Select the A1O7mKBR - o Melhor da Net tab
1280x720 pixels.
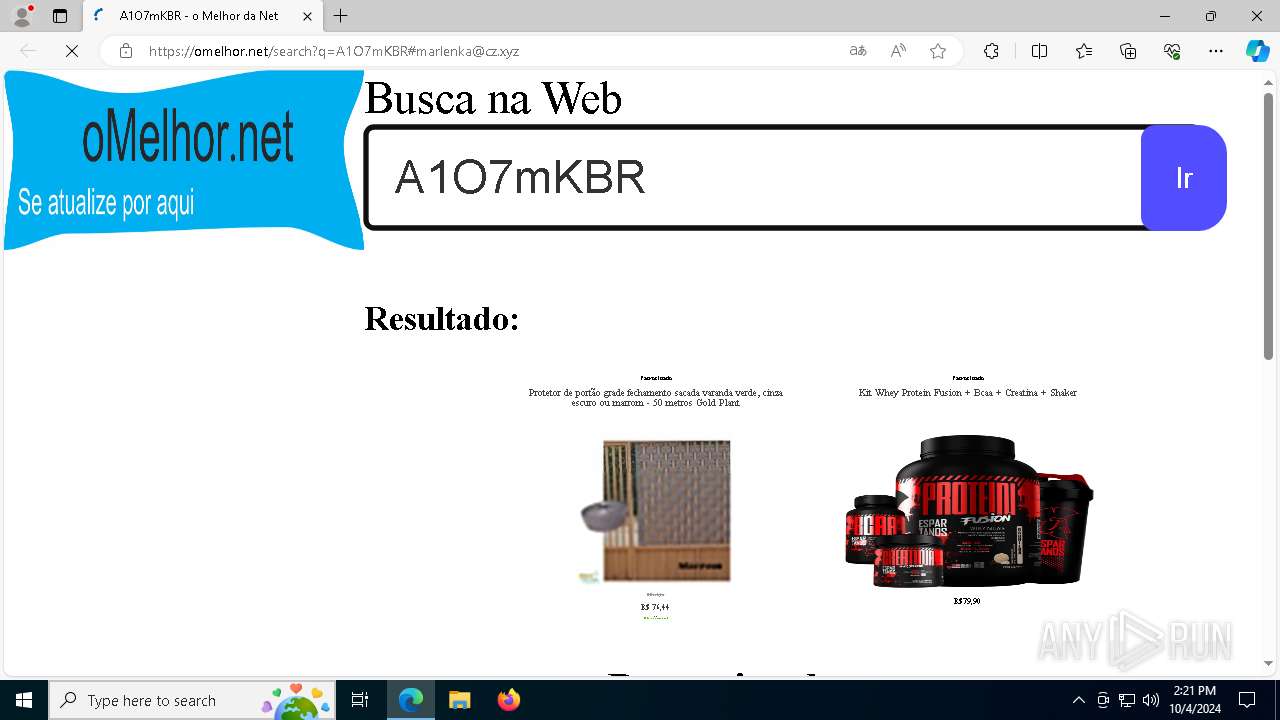coord(203,16)
